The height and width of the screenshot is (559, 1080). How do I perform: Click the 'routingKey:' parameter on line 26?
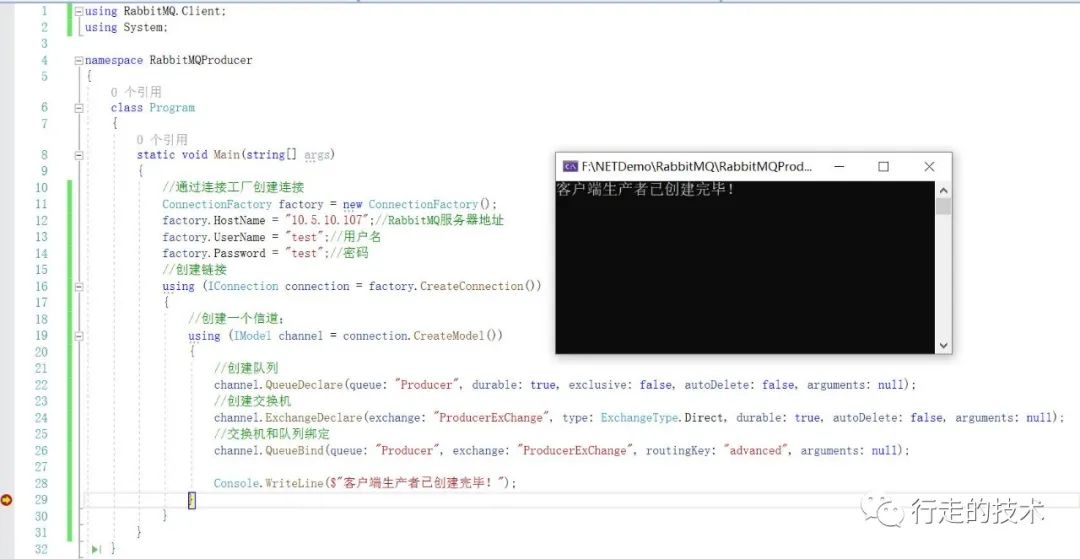(x=681, y=450)
